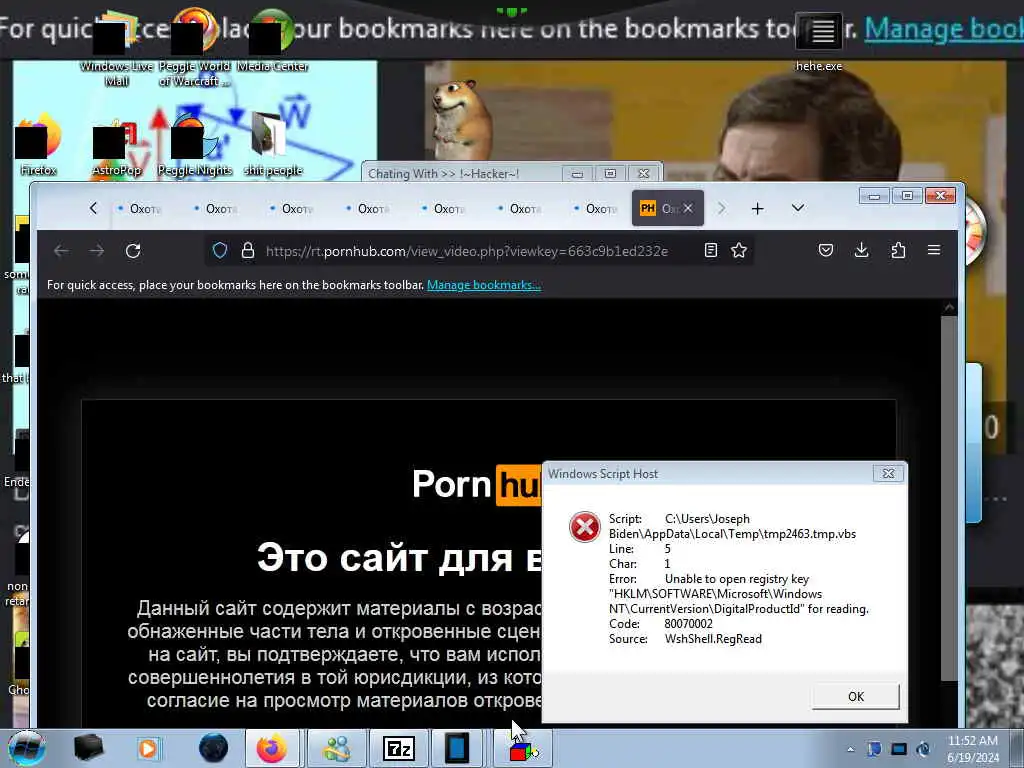Open Windows Live Messenger taskbar icon

[x=338, y=748]
